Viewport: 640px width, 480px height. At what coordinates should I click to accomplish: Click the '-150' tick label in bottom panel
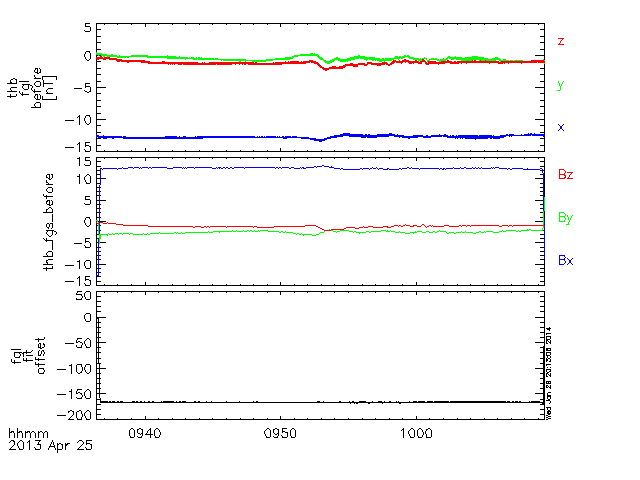[74, 394]
